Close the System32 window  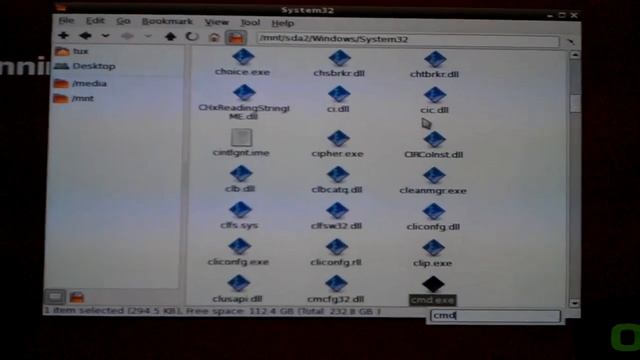[574, 16]
